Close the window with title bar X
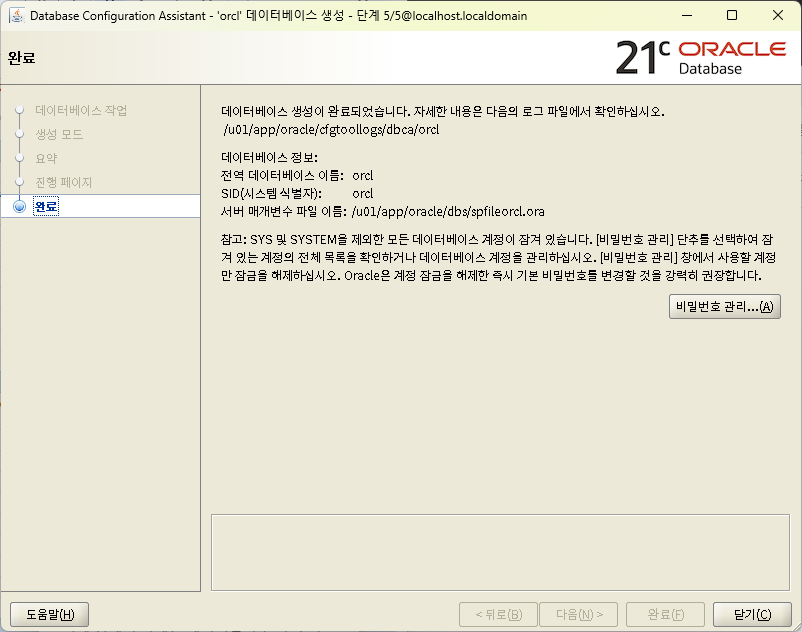This screenshot has width=802, height=632. [778, 15]
